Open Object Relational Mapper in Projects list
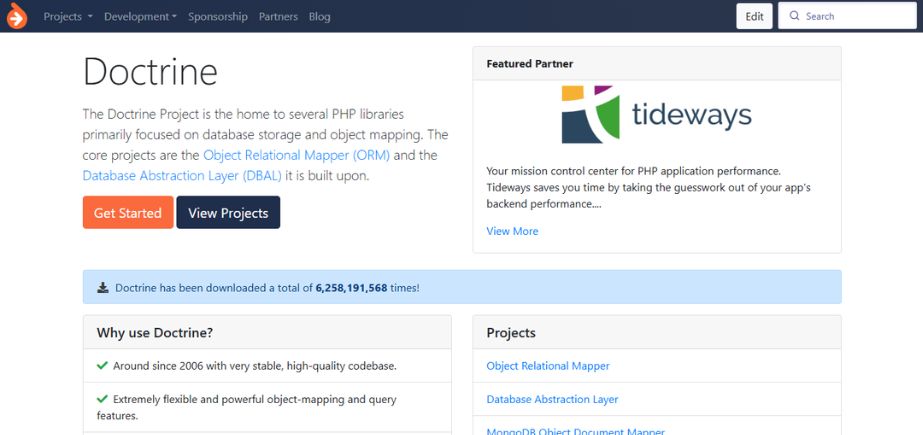This screenshot has height=435, width=923. click(548, 366)
